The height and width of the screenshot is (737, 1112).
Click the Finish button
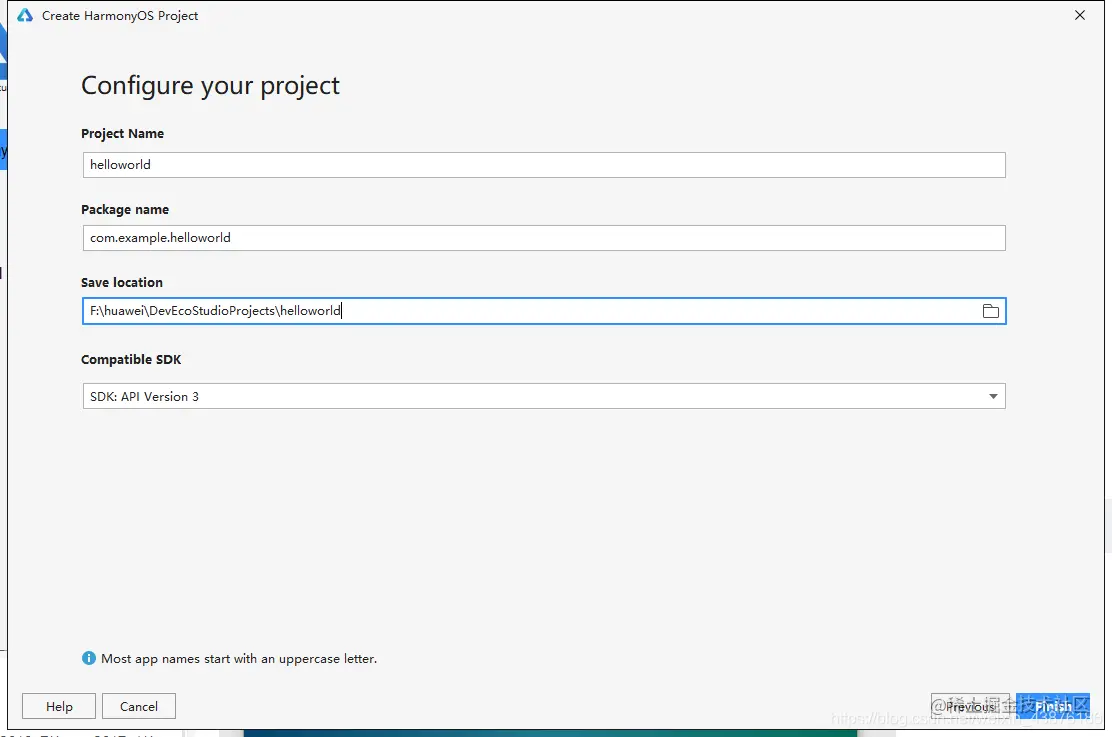point(1053,706)
